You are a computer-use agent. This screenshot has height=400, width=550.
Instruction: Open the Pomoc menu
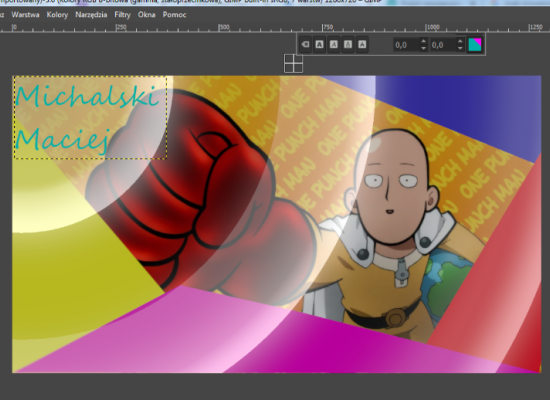tap(174, 15)
